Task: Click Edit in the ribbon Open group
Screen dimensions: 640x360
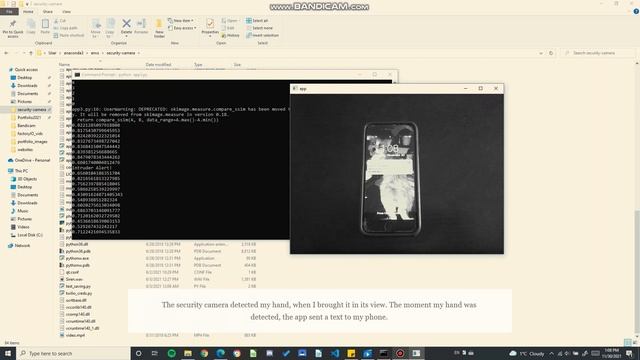Action: pos(228,28)
